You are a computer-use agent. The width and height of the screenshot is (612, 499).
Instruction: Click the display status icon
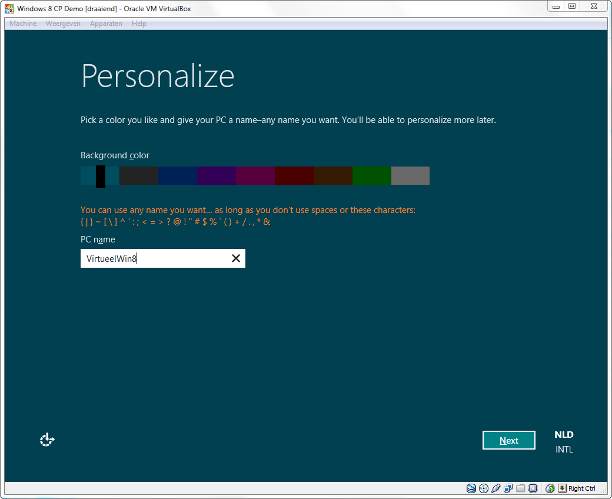pyautogui.click(x=533, y=488)
